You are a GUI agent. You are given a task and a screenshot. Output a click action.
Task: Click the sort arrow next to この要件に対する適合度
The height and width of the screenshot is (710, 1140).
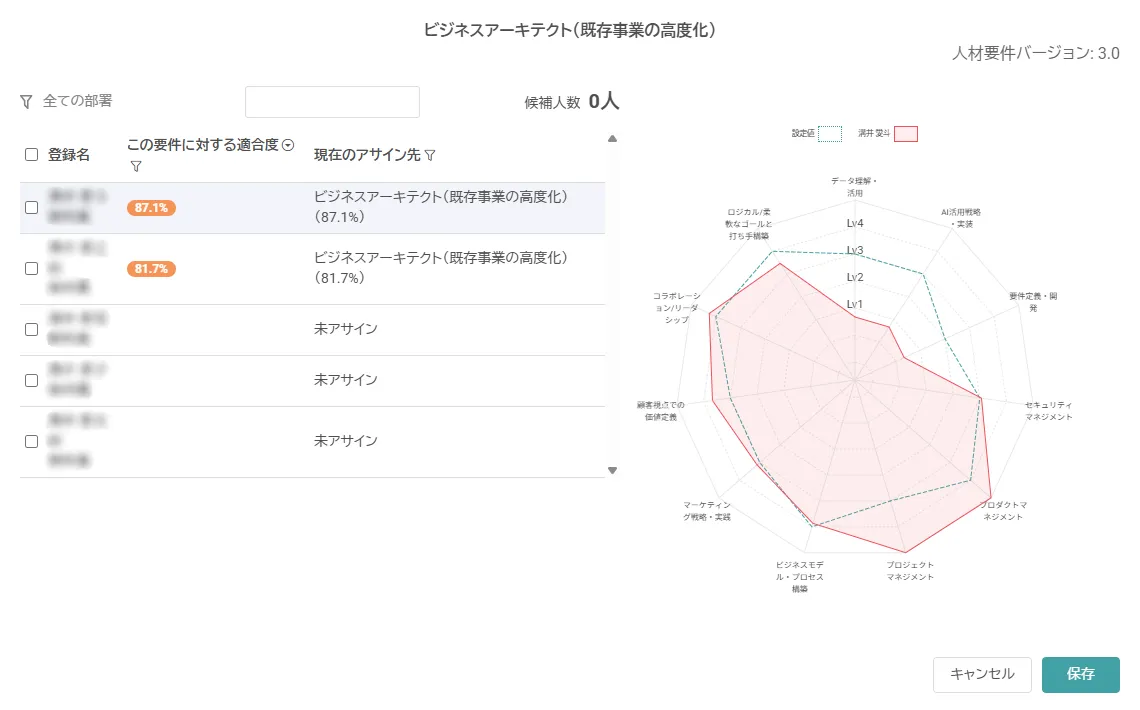point(288,145)
